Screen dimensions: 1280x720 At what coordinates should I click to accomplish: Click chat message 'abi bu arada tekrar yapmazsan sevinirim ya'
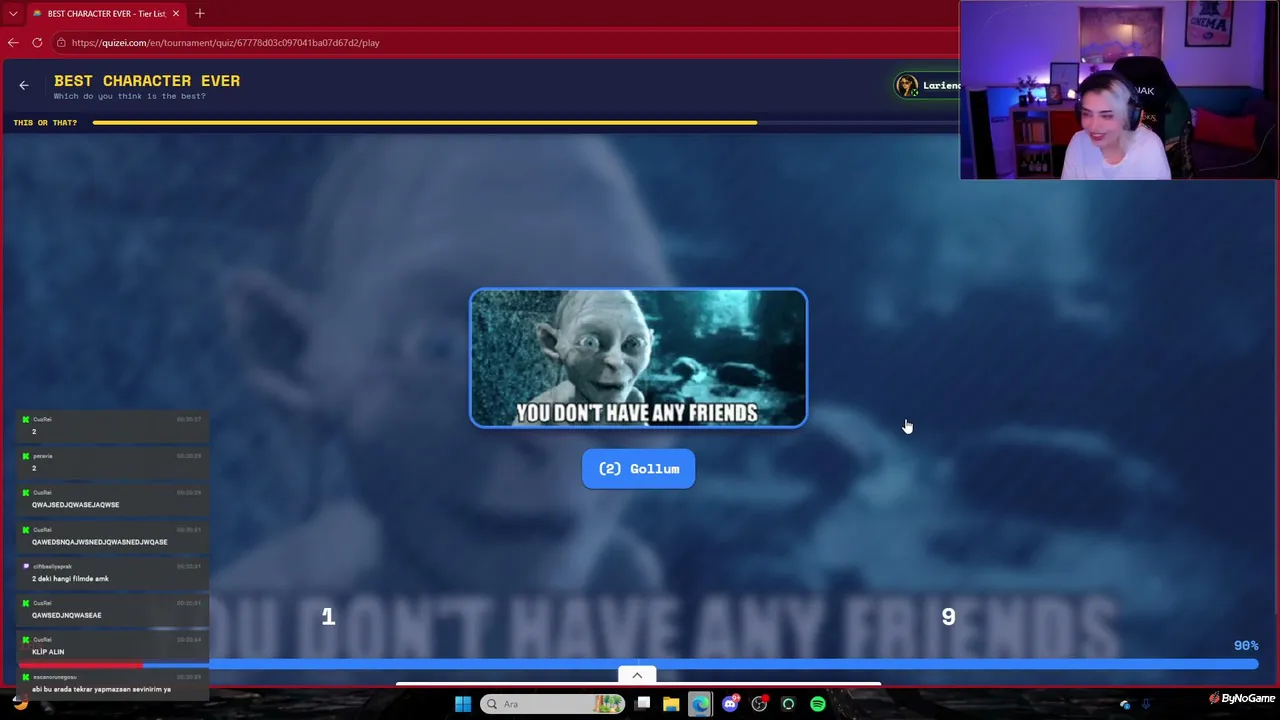101,689
